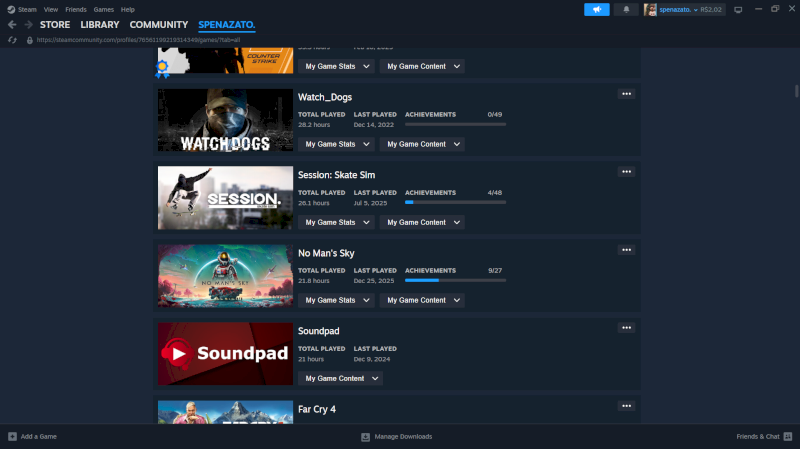Open the SPENAZATO. profile tab

(x=227, y=24)
